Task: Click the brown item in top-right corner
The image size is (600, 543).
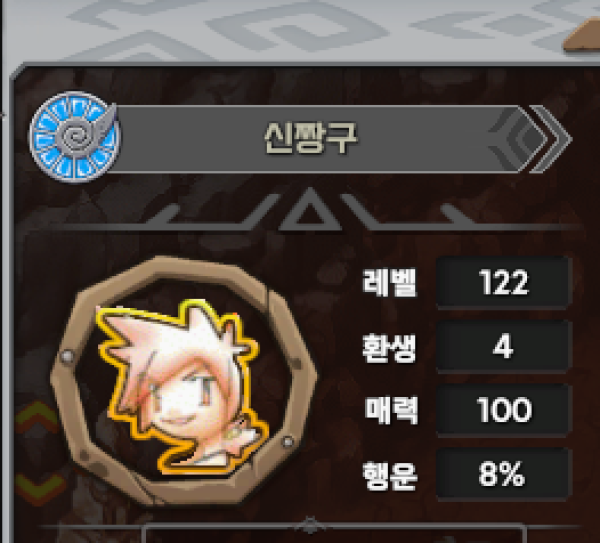Action: tap(582, 37)
